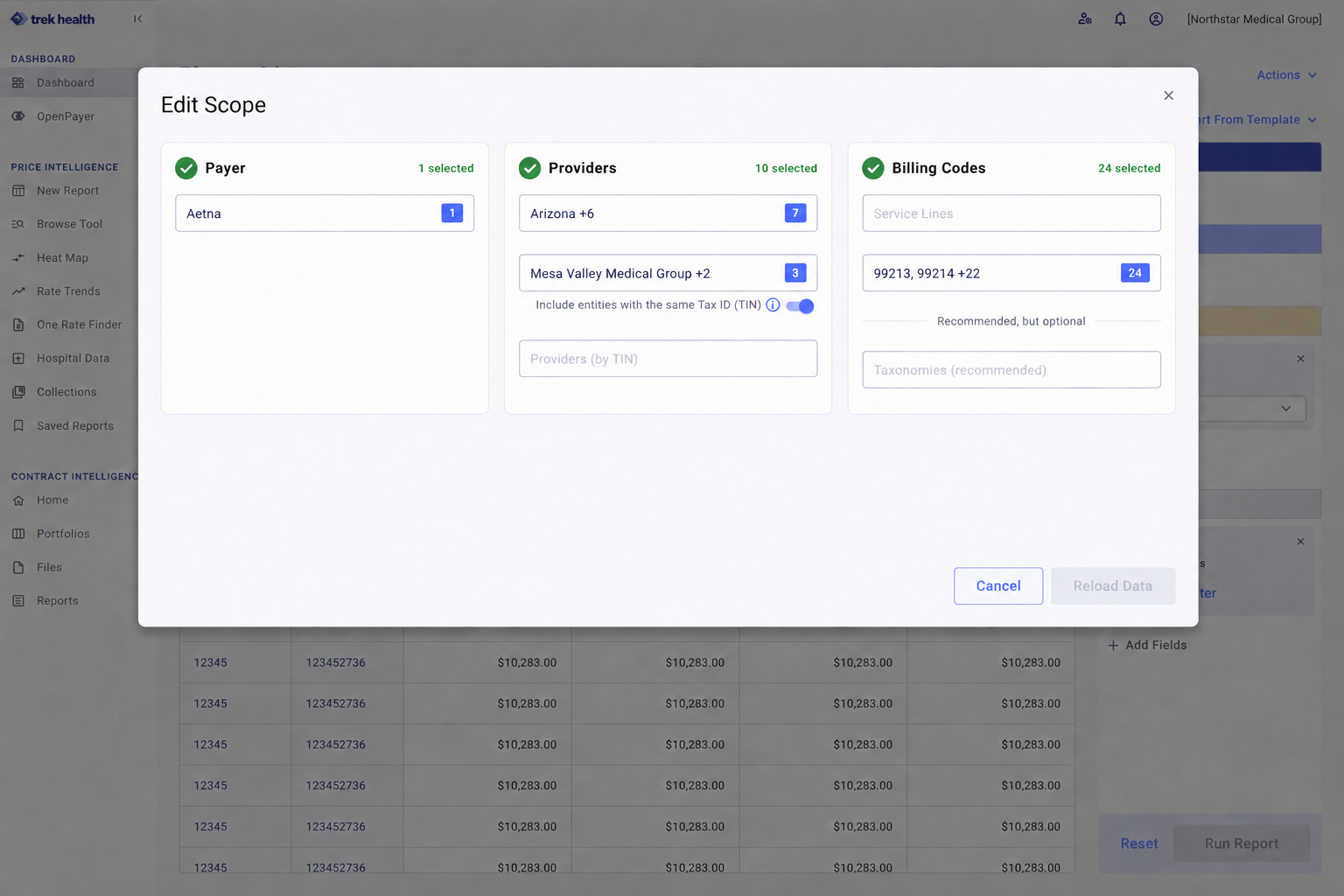Click the TIN info icon

pyautogui.click(x=773, y=305)
